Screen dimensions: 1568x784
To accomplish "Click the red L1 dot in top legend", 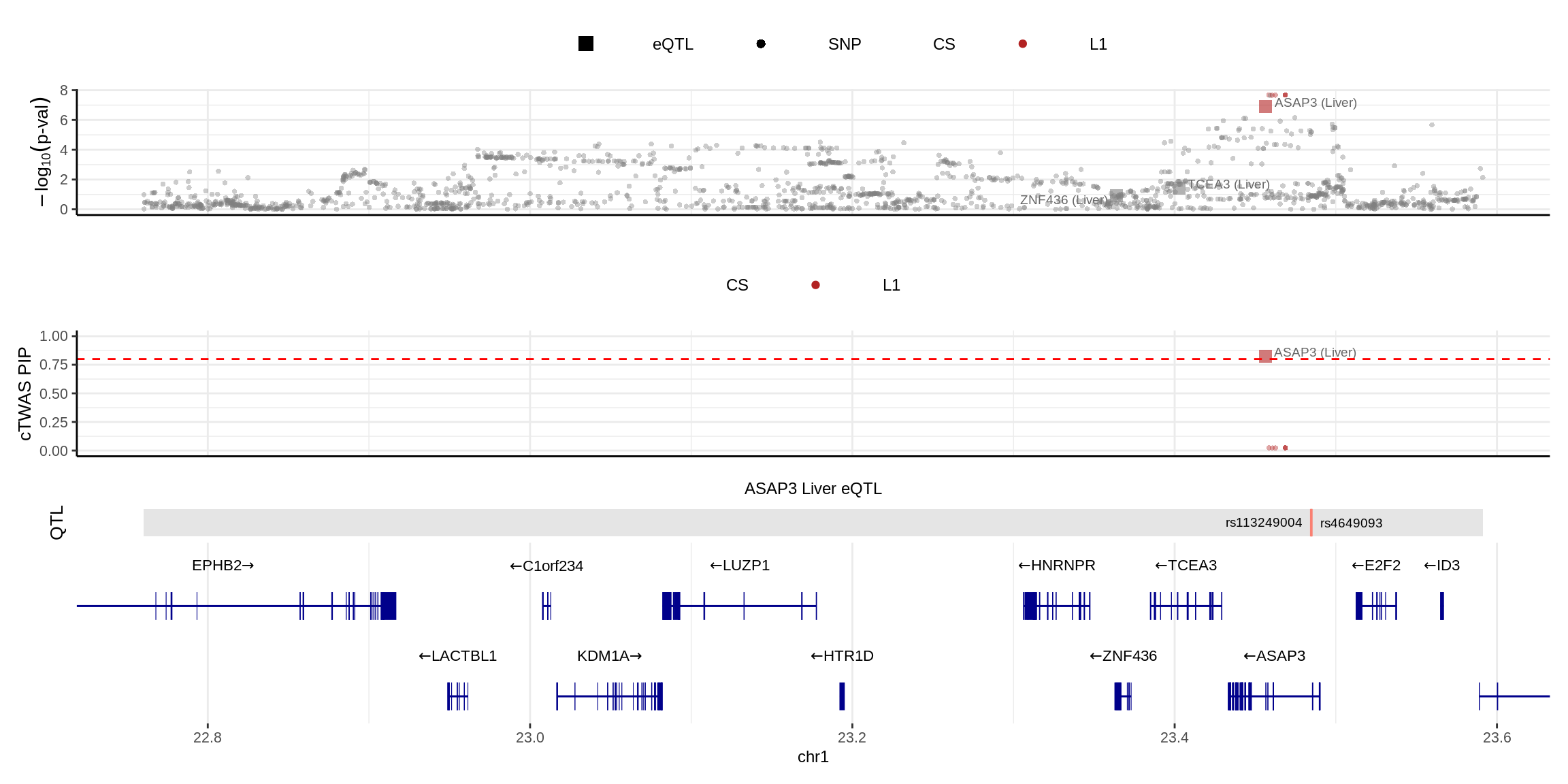I will (1022, 44).
